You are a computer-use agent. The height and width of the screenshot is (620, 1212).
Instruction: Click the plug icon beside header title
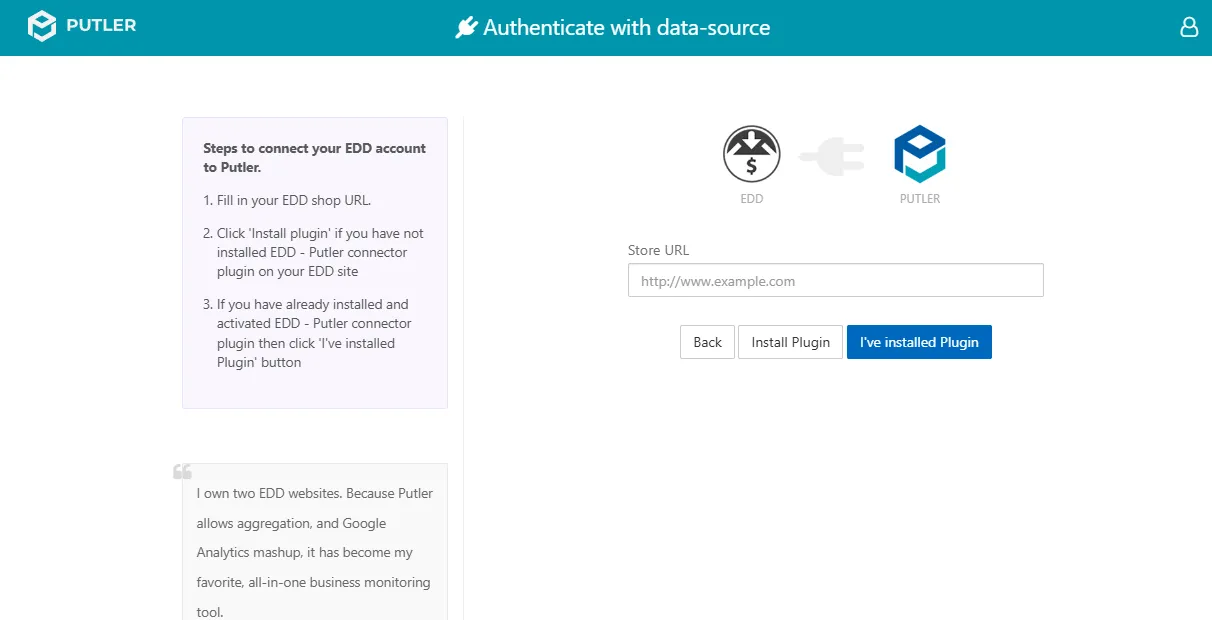[466, 28]
